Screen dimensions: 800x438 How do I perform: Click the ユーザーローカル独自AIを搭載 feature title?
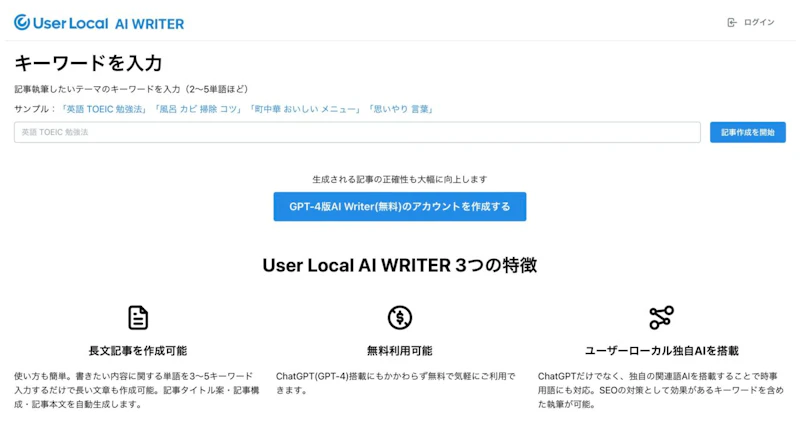pos(661,351)
